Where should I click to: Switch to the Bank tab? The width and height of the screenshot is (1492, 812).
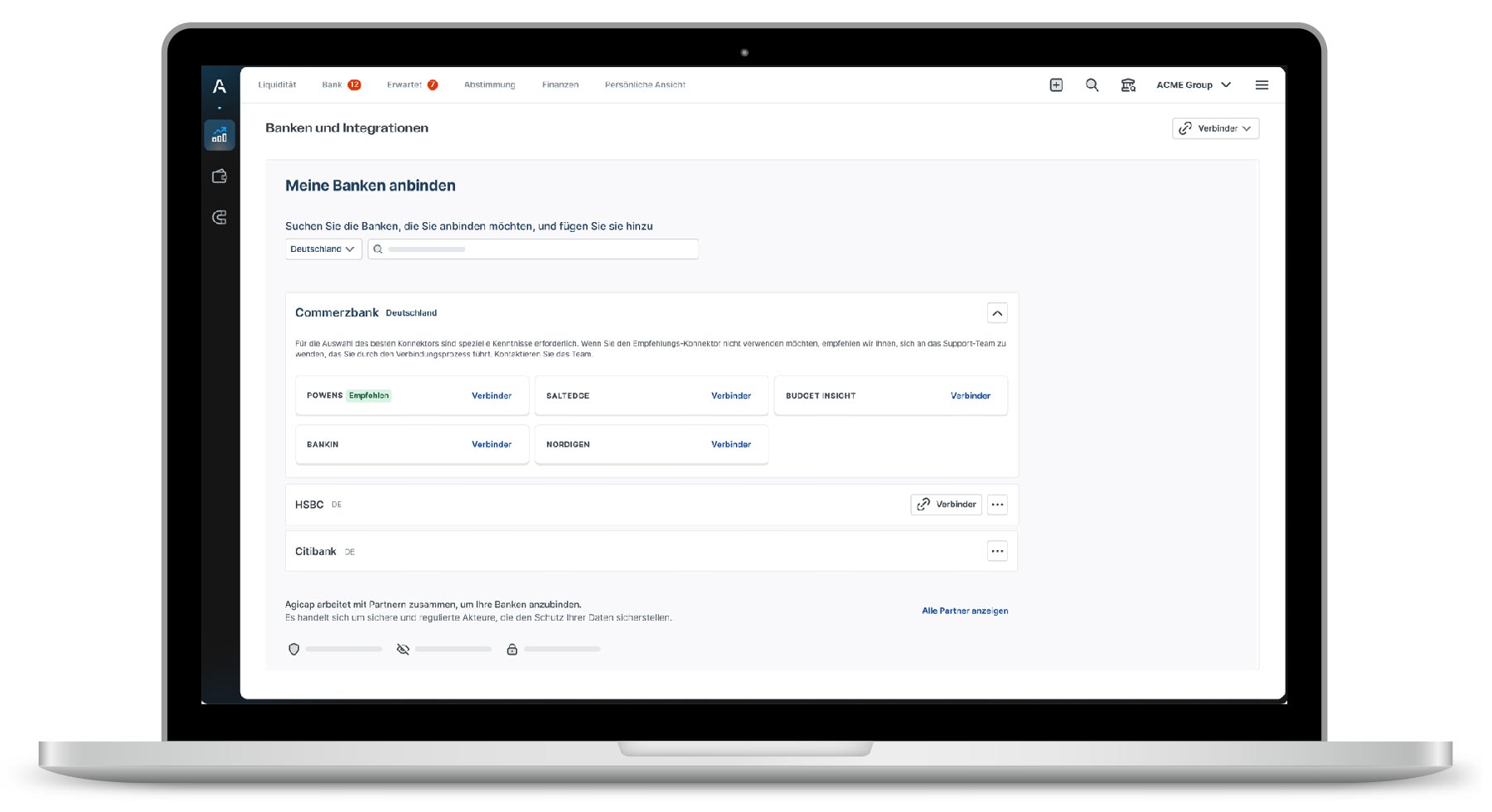pyautogui.click(x=332, y=85)
